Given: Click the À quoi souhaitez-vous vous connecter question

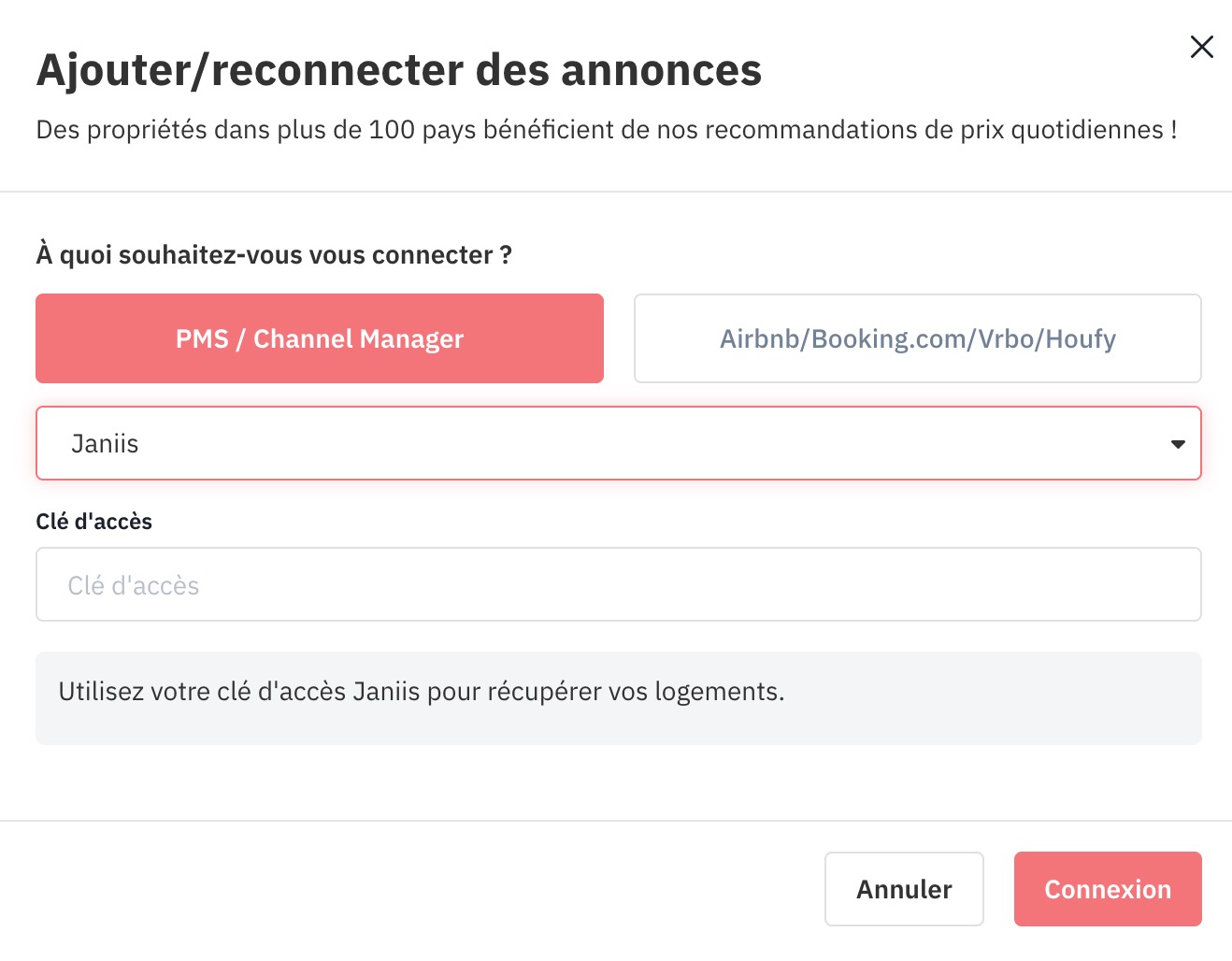Looking at the screenshot, I should coord(274,254).
